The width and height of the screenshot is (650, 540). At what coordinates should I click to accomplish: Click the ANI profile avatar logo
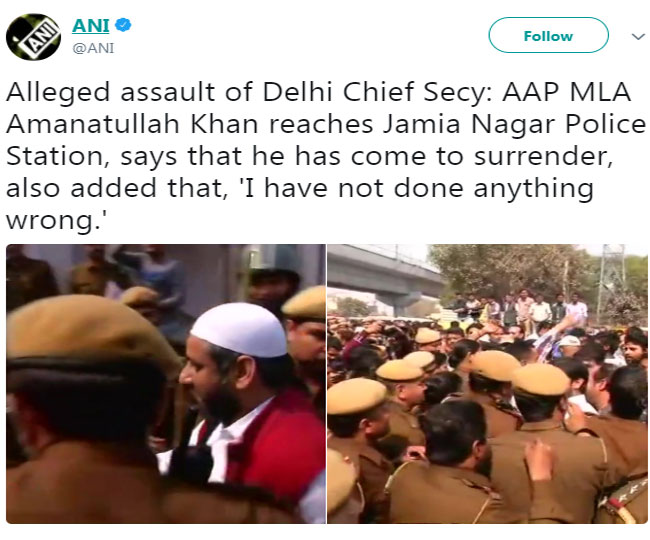click(33, 37)
